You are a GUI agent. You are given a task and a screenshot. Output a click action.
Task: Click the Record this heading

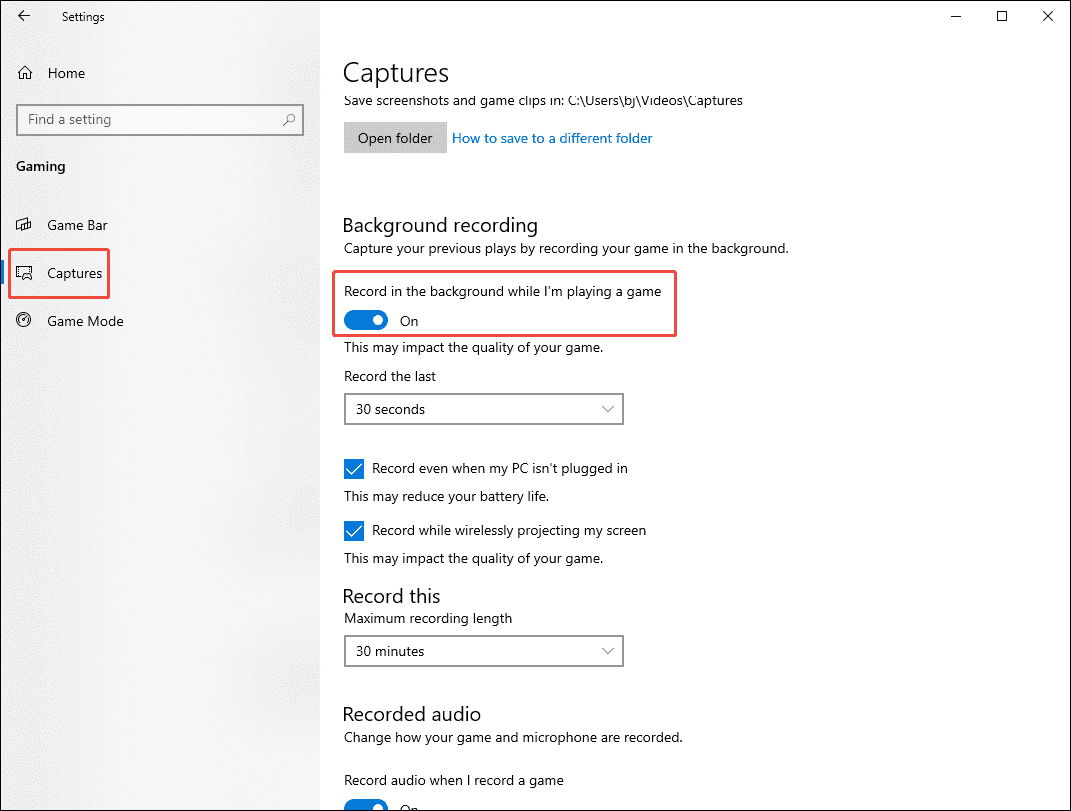point(391,596)
